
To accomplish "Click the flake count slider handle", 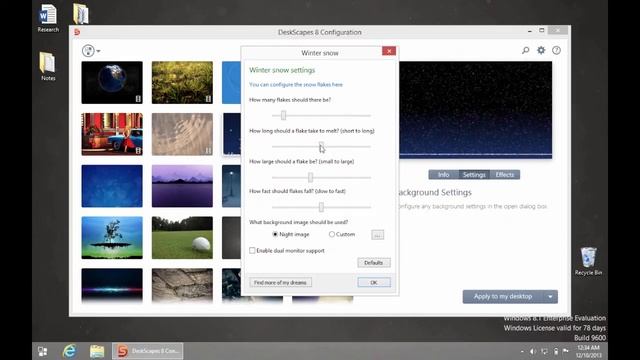I will (283, 116).
